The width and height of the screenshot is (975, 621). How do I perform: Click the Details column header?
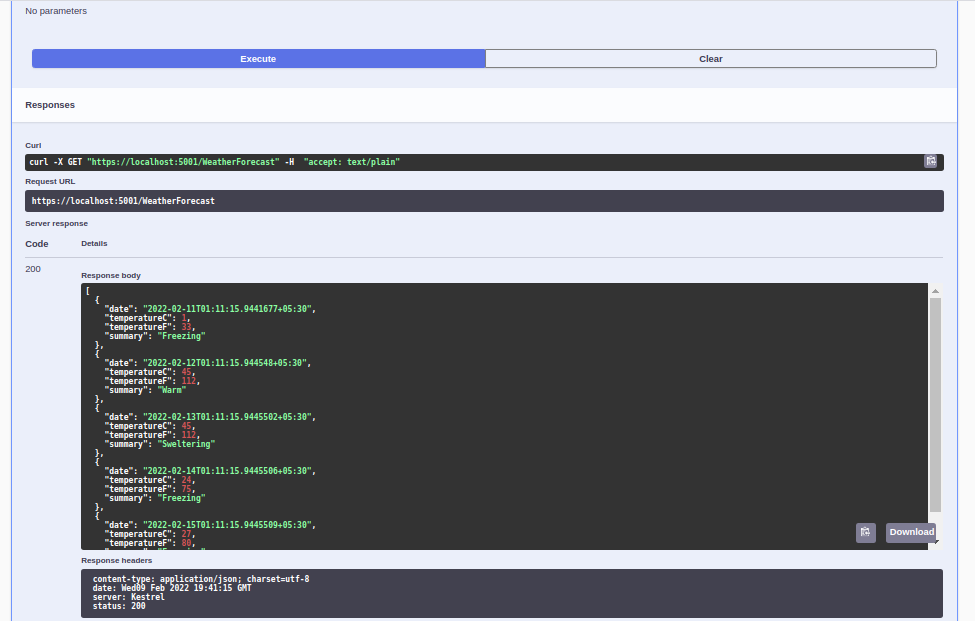(x=94, y=243)
